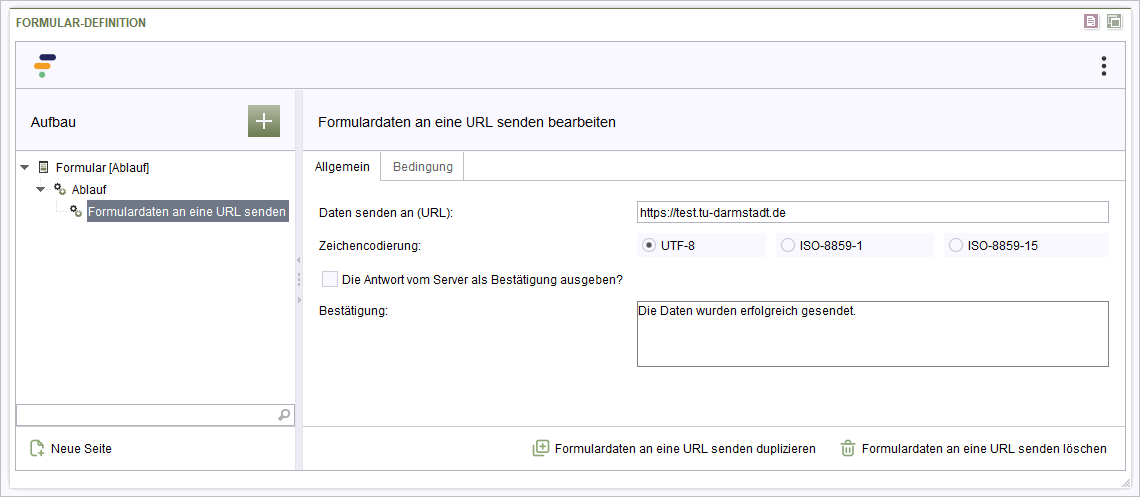Click the pink document icon at top right
Viewport: 1140px width, 497px height.
1091,22
